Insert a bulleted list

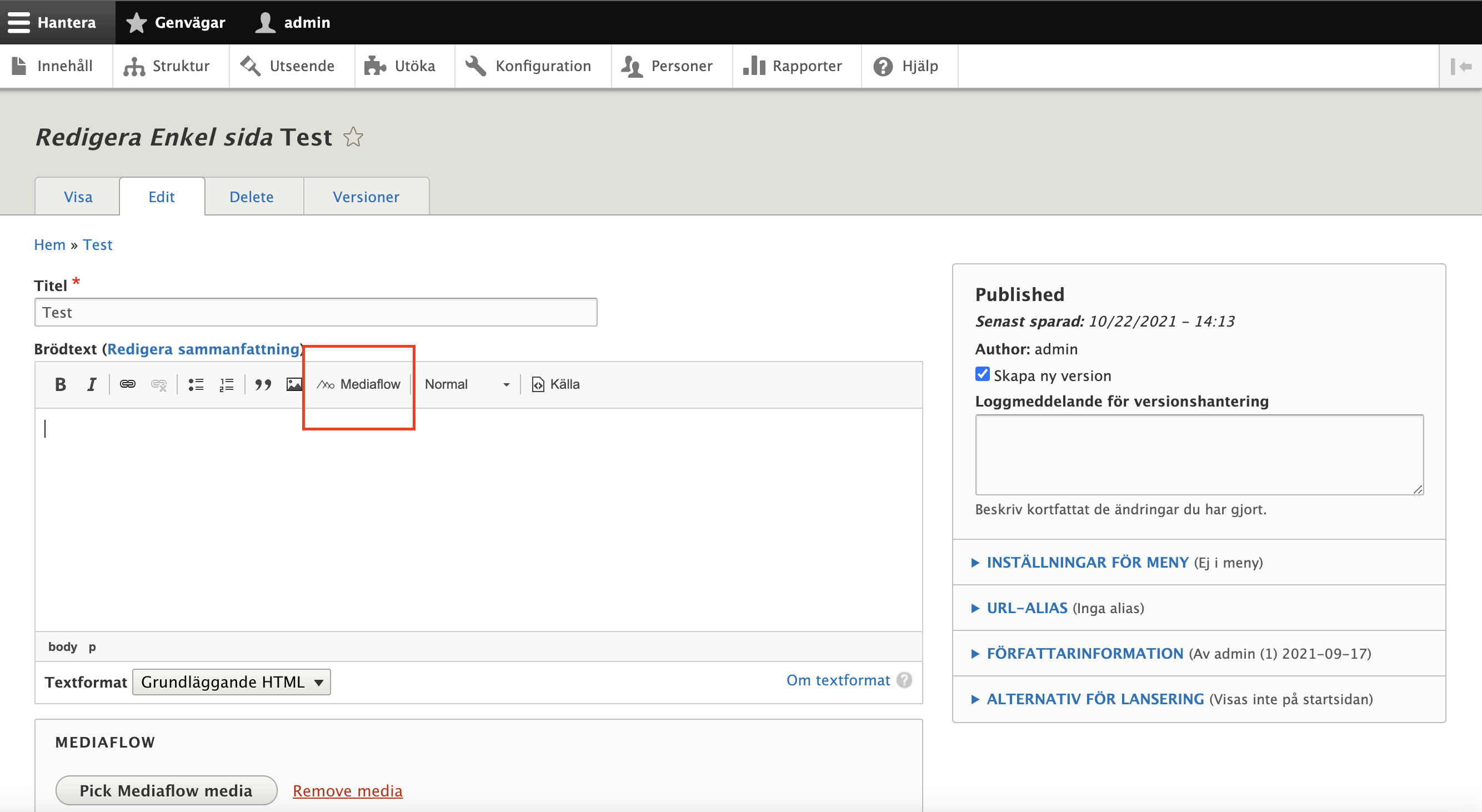[196, 384]
